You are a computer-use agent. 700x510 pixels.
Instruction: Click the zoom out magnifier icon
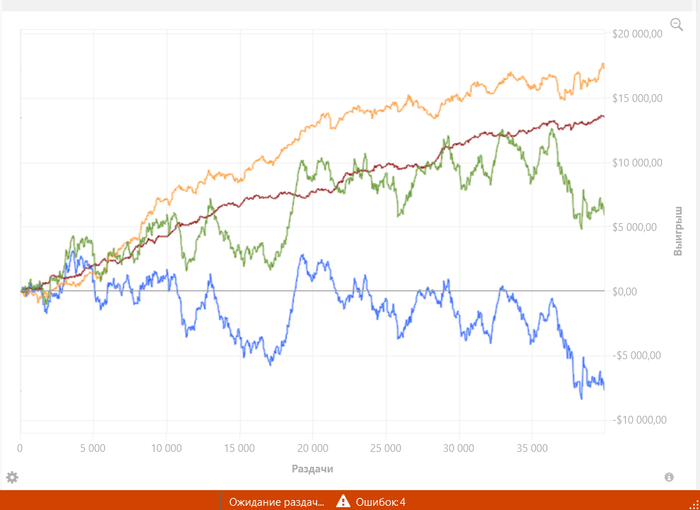pos(676,26)
